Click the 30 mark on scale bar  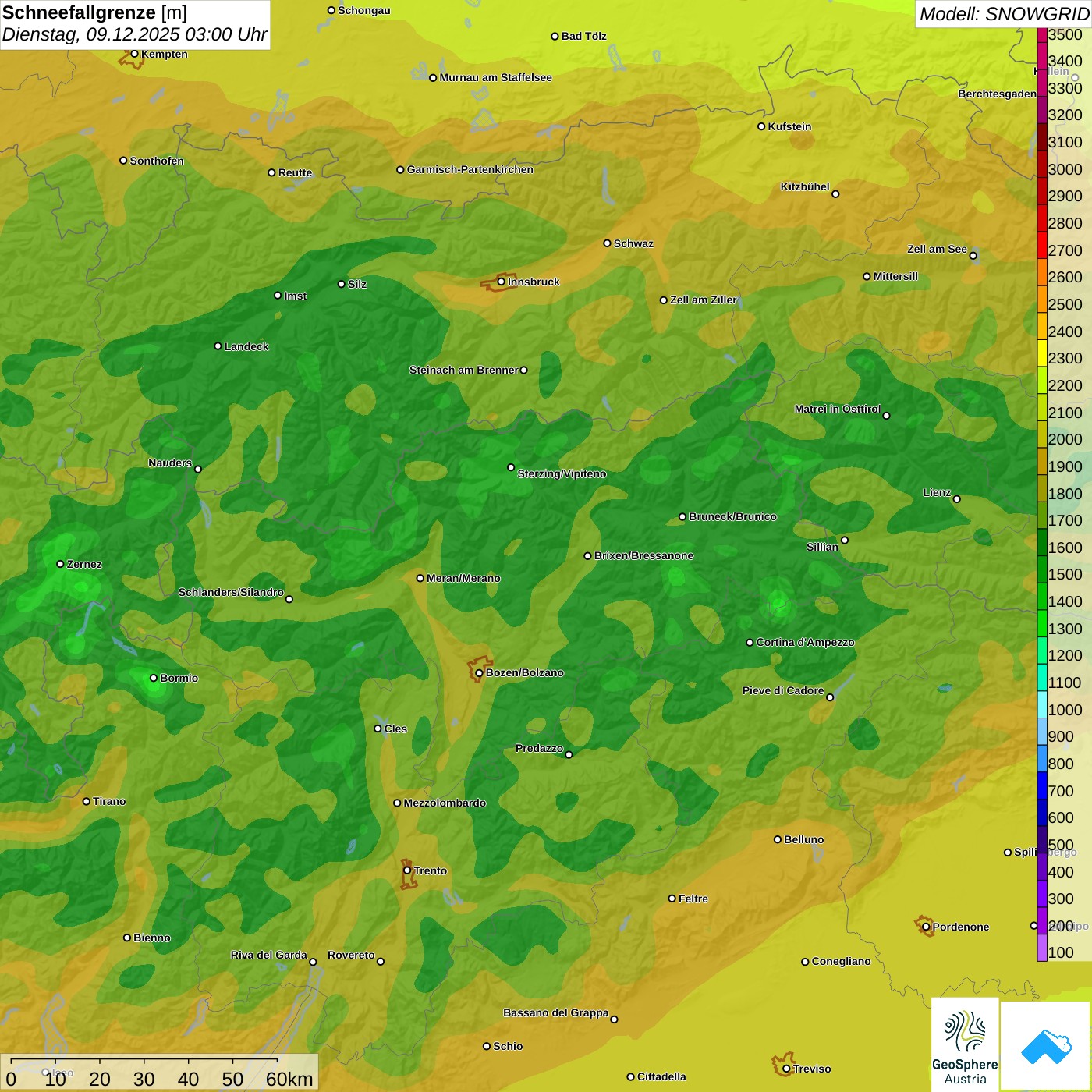coord(144,1079)
